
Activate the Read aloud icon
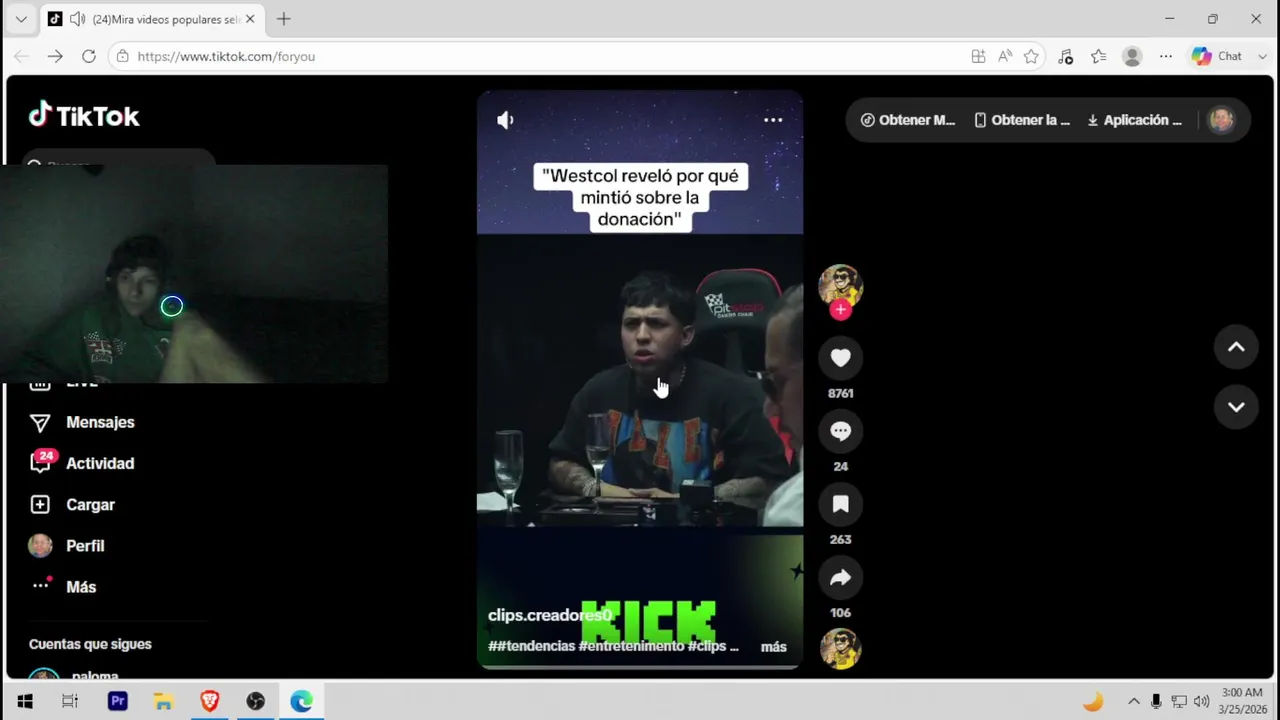(1005, 56)
